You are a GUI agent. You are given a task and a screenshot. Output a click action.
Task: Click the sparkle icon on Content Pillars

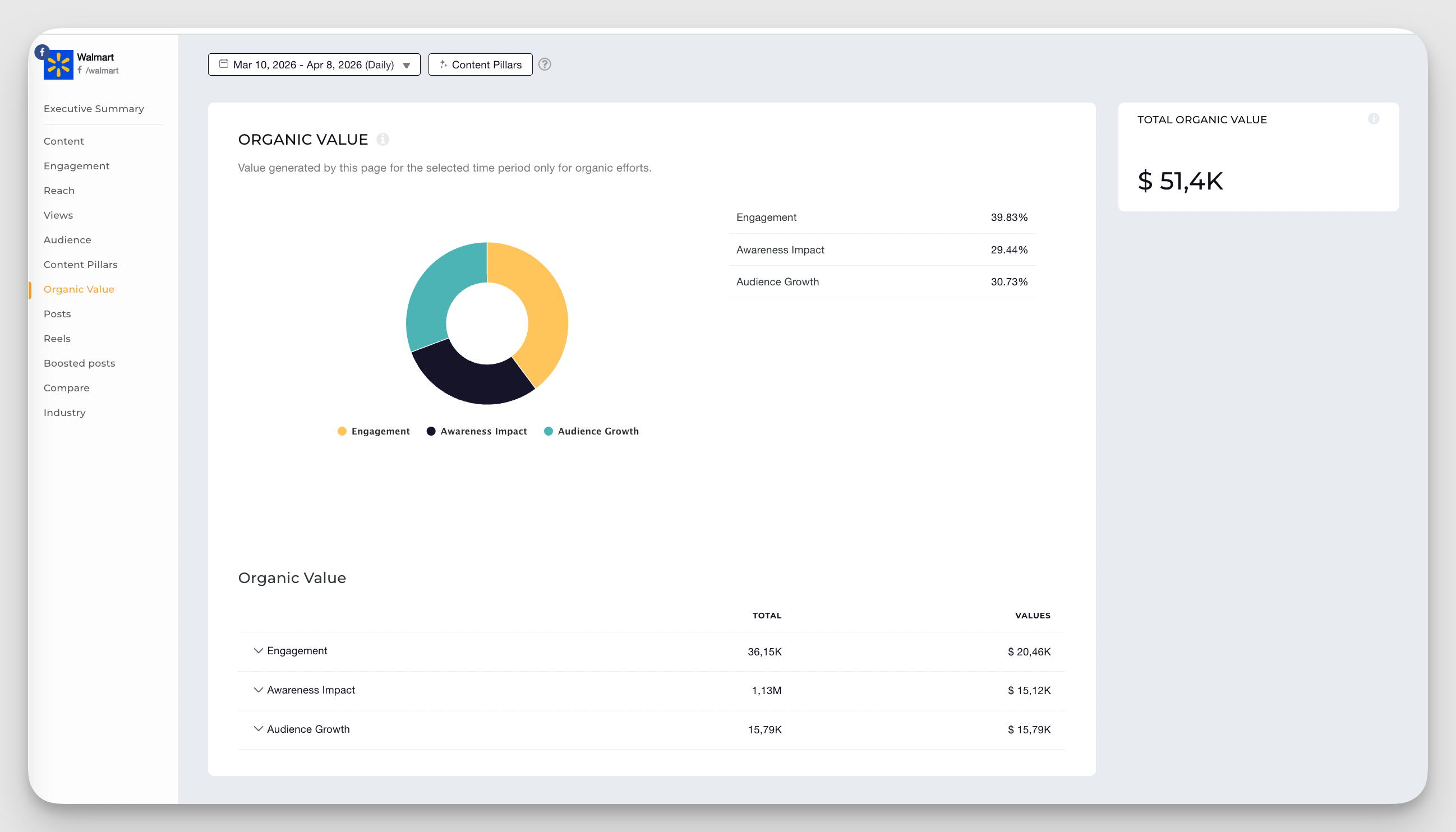click(x=443, y=64)
